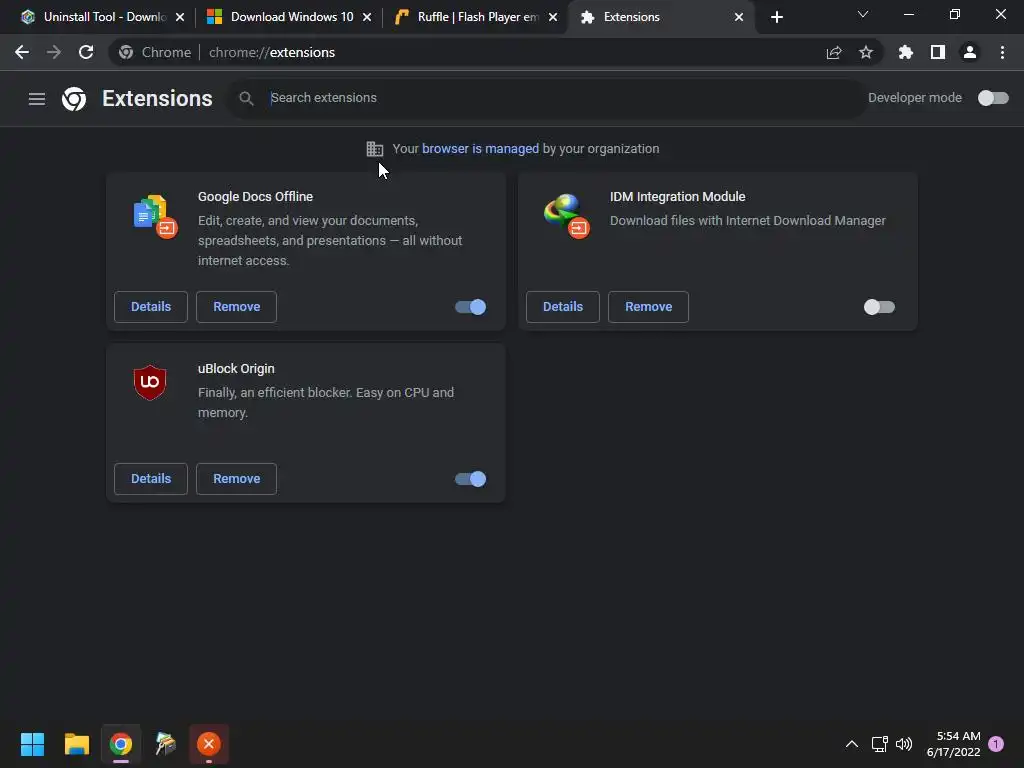Enable Developer mode toggle

993,98
